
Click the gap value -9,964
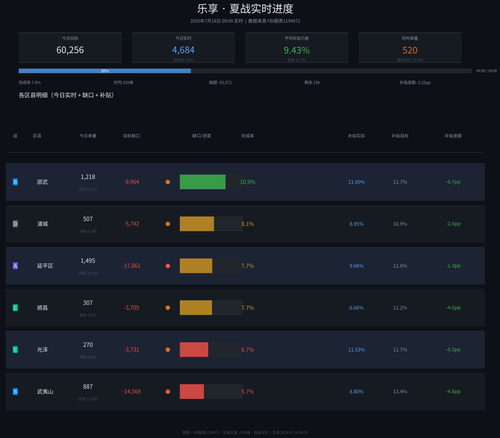click(x=132, y=182)
